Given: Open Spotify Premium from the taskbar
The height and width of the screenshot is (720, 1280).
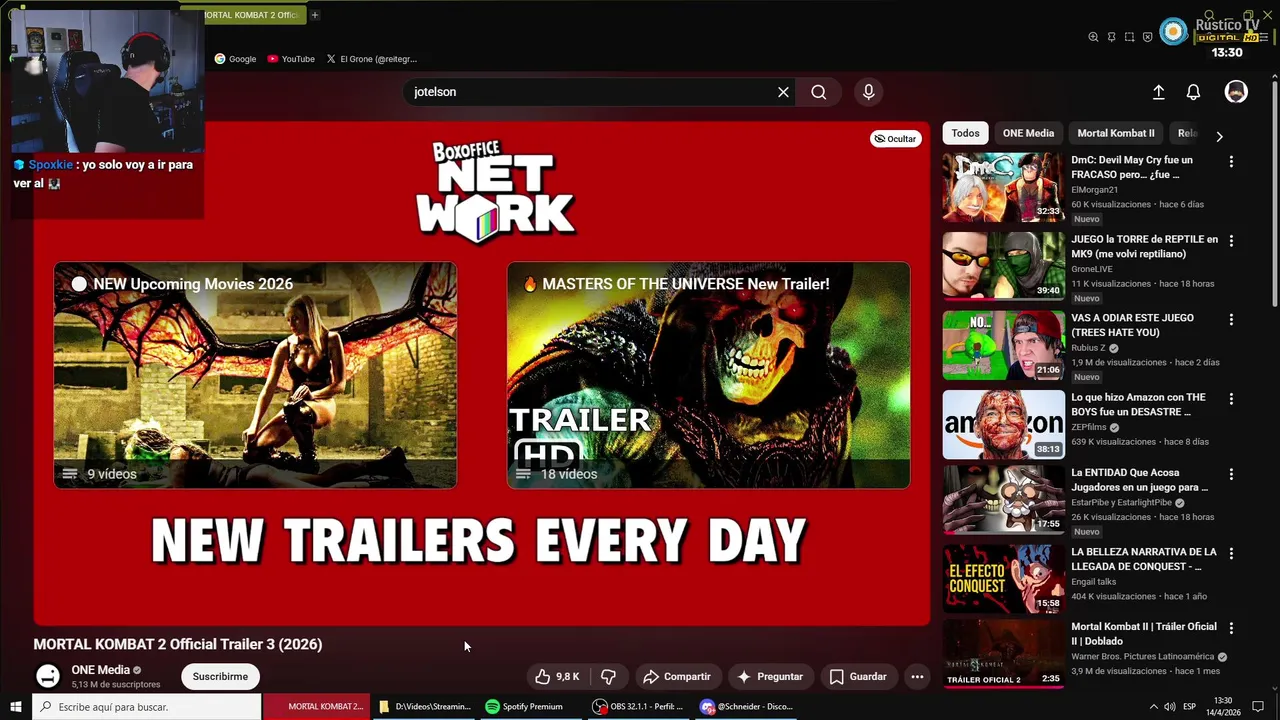Looking at the screenshot, I should [x=524, y=707].
